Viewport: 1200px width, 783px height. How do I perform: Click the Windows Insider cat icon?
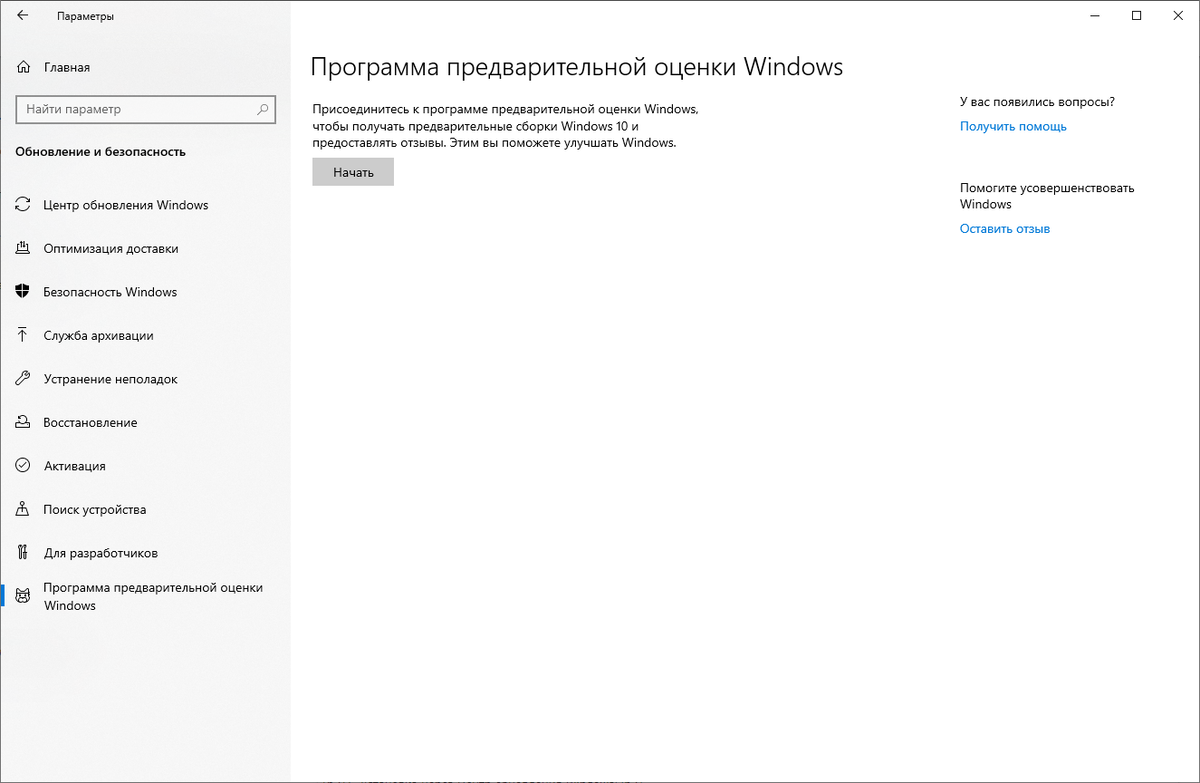(23, 596)
